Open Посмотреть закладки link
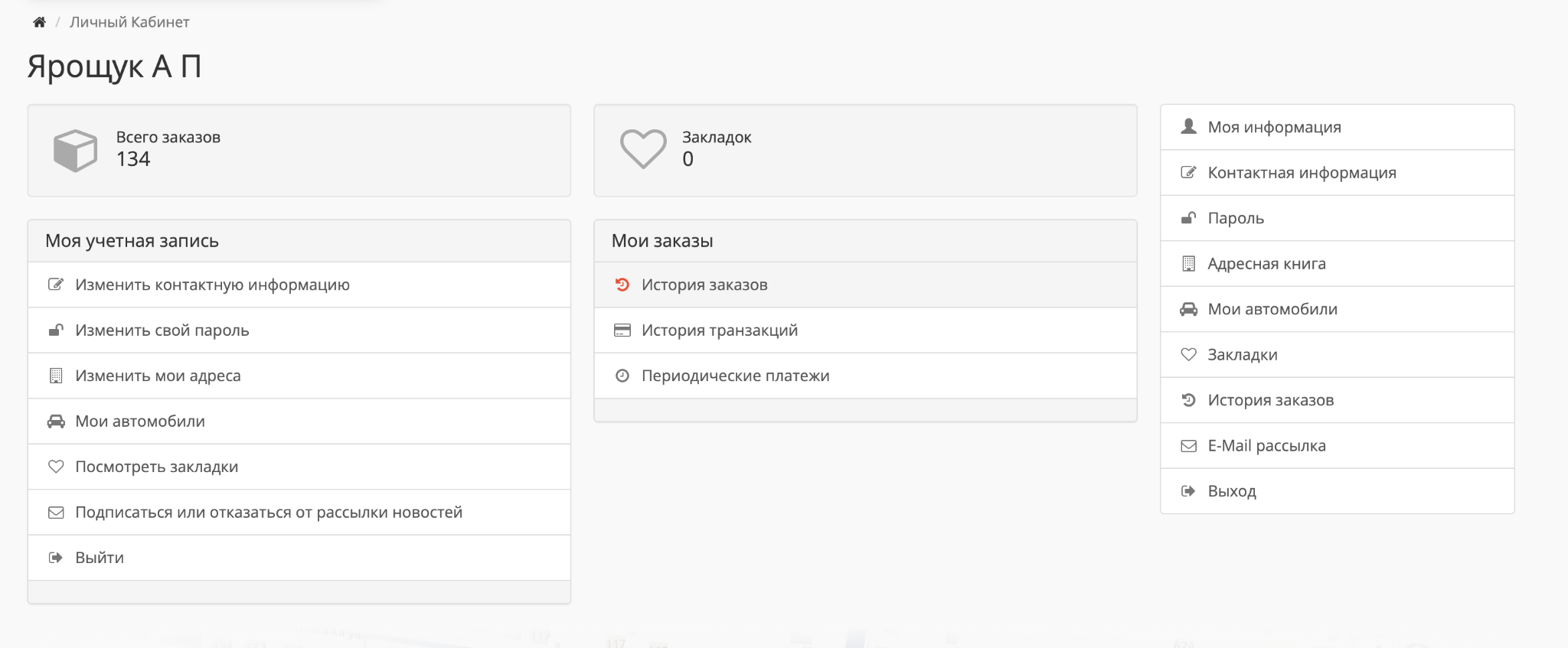 pyautogui.click(x=156, y=467)
